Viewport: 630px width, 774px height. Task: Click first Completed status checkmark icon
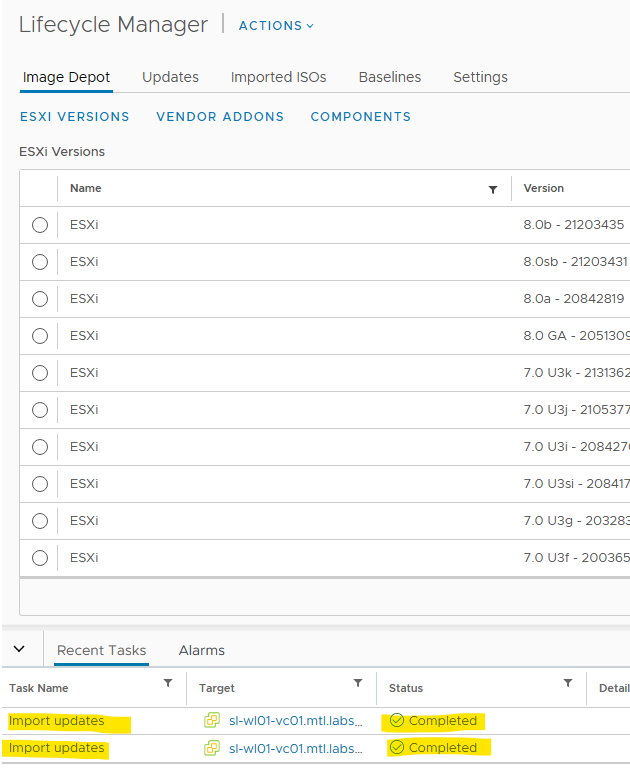[397, 720]
